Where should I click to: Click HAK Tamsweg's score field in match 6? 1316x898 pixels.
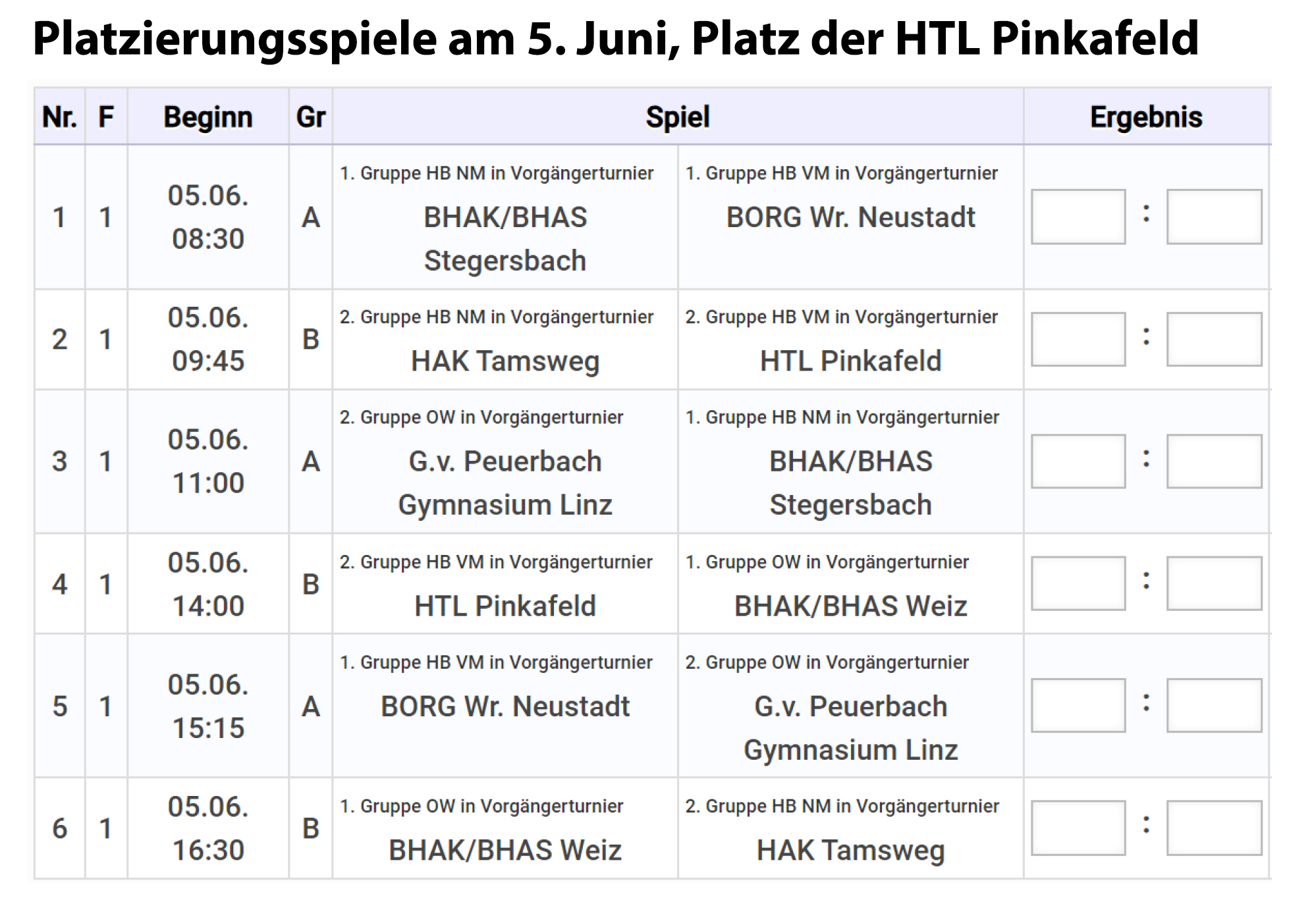[1213, 828]
